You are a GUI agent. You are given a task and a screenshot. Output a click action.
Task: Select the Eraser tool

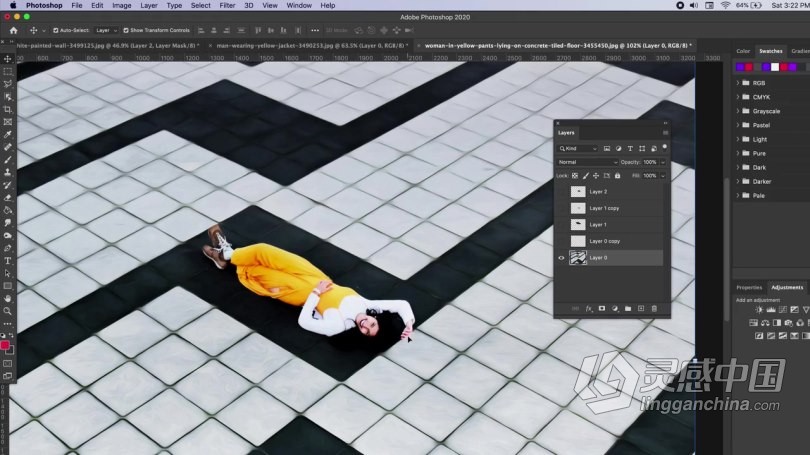pyautogui.click(x=8, y=198)
